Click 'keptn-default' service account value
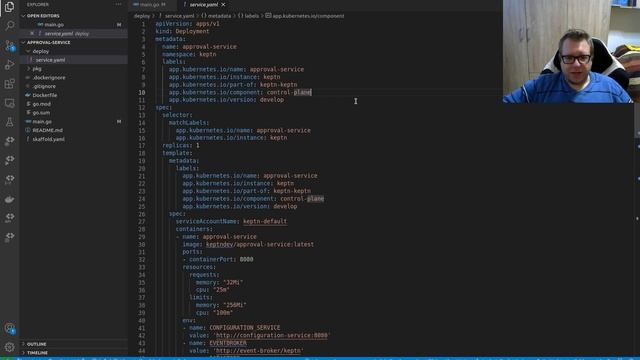 [x=265, y=222]
